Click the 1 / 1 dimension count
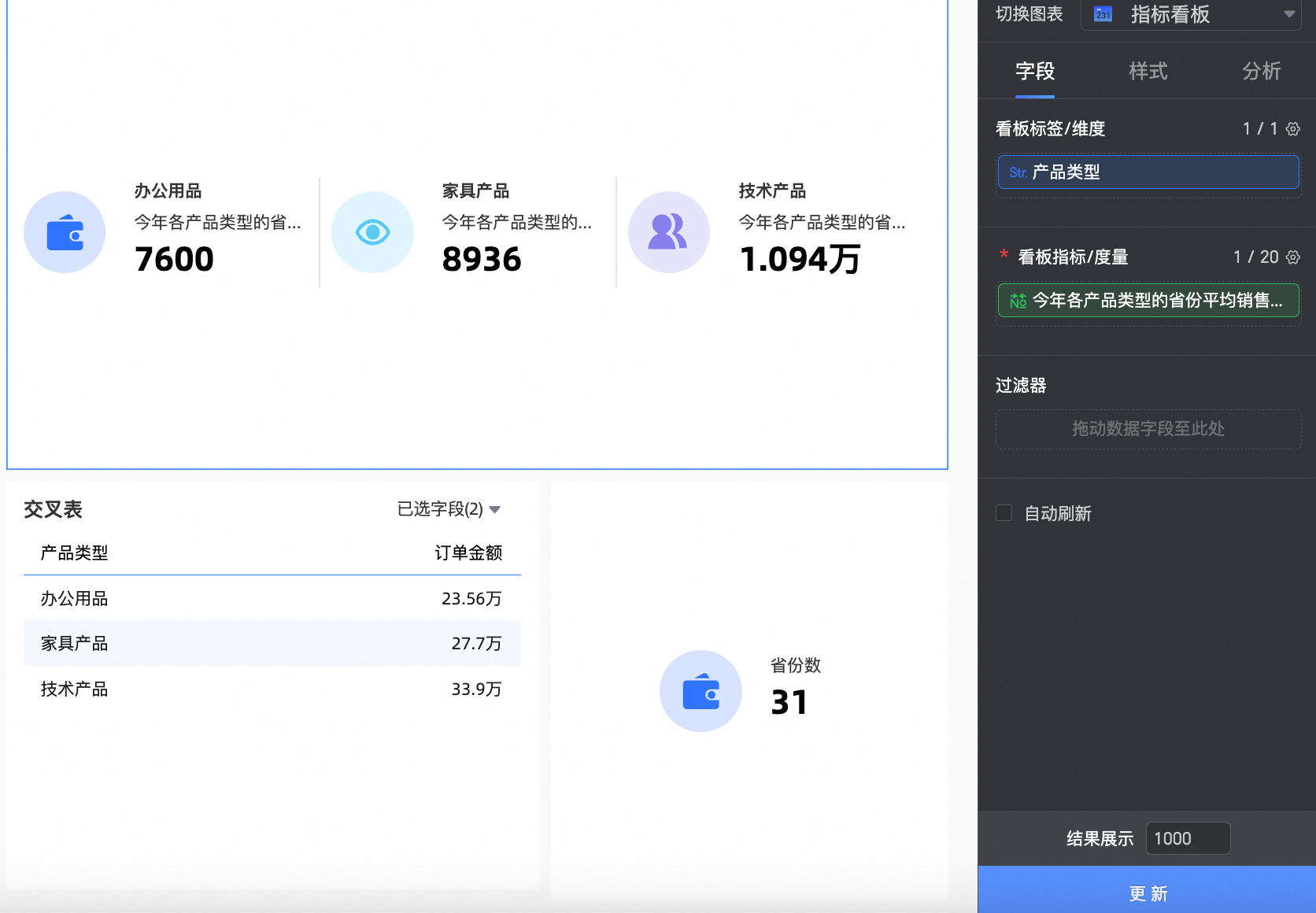The width and height of the screenshot is (1316, 913). [x=1261, y=128]
